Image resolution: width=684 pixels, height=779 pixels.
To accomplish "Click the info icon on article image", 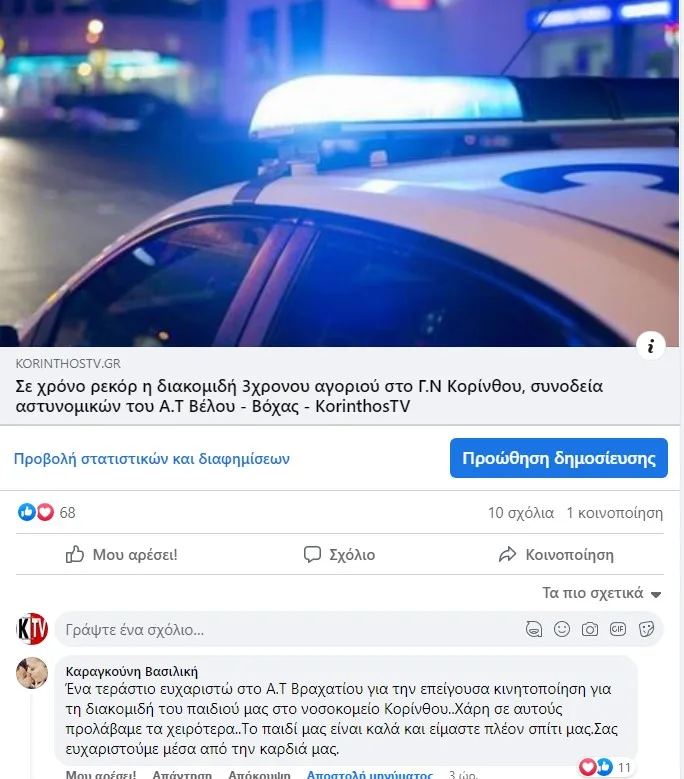I will (x=650, y=345).
